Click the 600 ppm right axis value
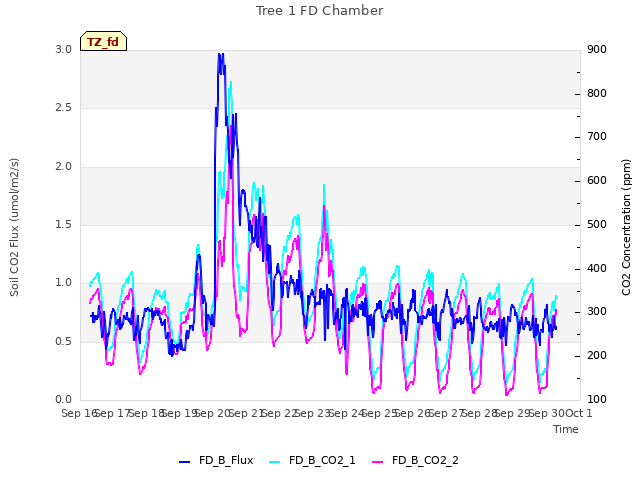 [x=597, y=181]
